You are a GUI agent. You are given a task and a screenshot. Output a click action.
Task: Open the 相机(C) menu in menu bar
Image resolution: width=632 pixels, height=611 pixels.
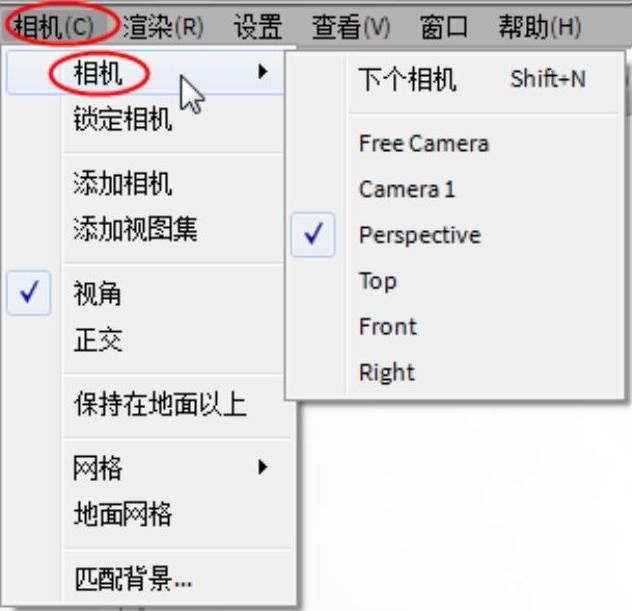54,27
